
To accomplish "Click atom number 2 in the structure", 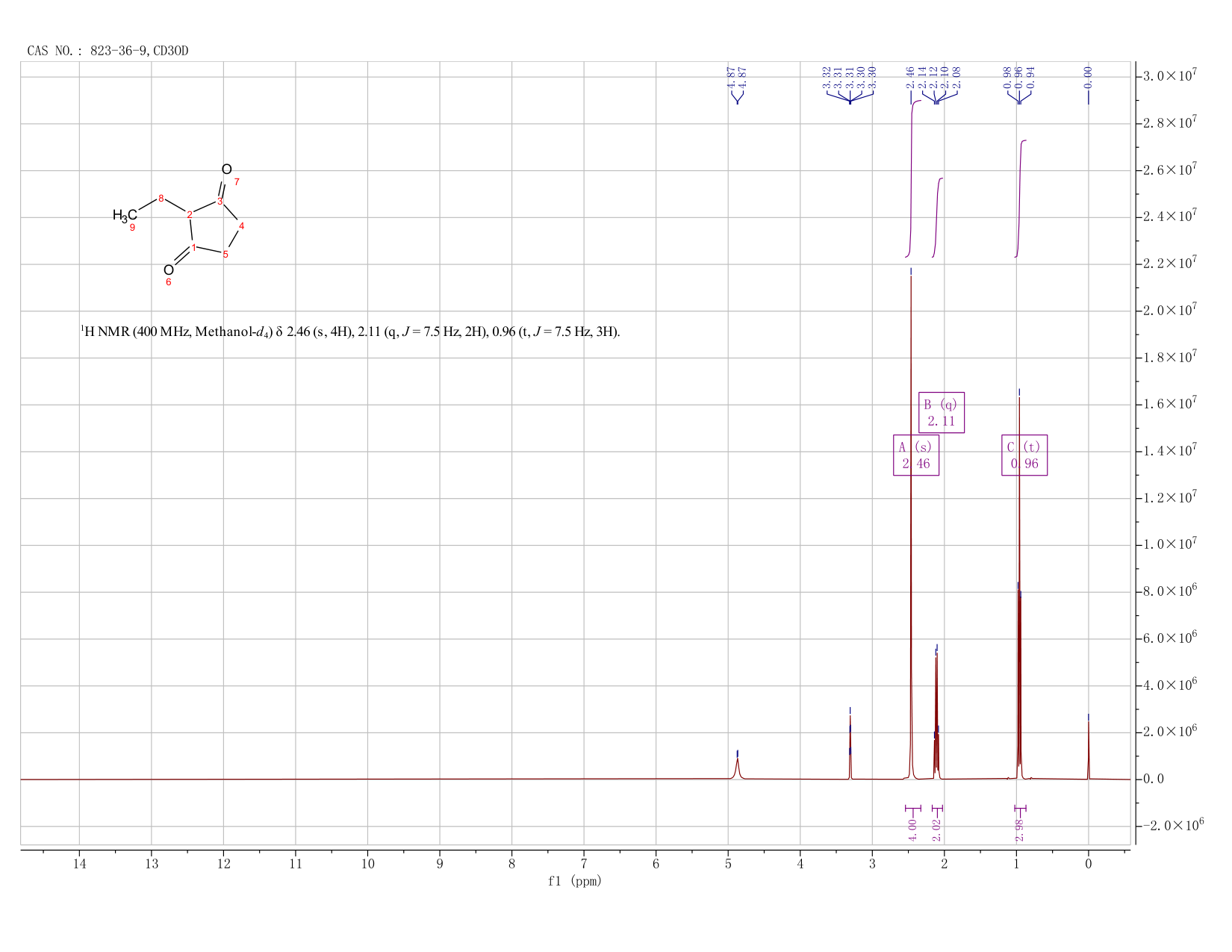I will tap(190, 214).
